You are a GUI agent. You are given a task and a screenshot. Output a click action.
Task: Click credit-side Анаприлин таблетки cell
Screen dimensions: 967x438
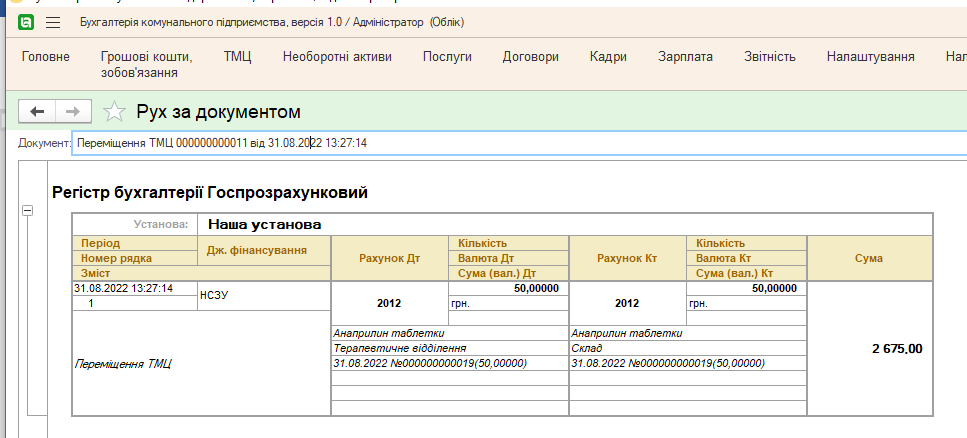[x=688, y=334]
